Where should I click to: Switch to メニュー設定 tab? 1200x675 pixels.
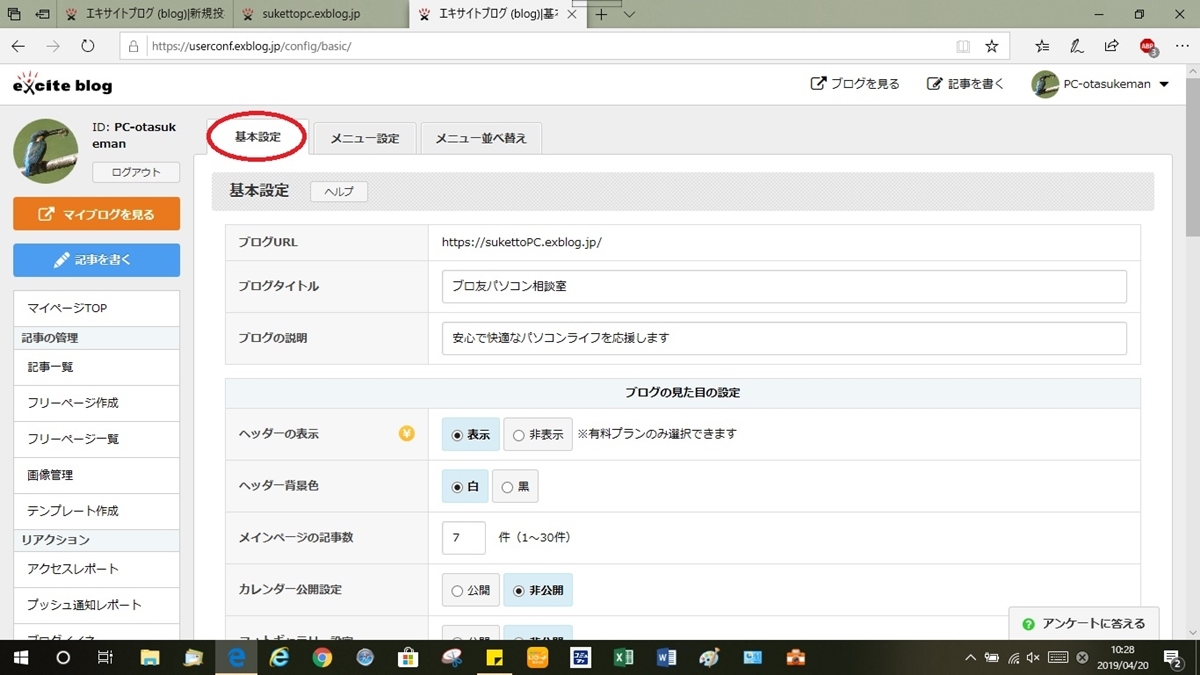tap(365, 138)
